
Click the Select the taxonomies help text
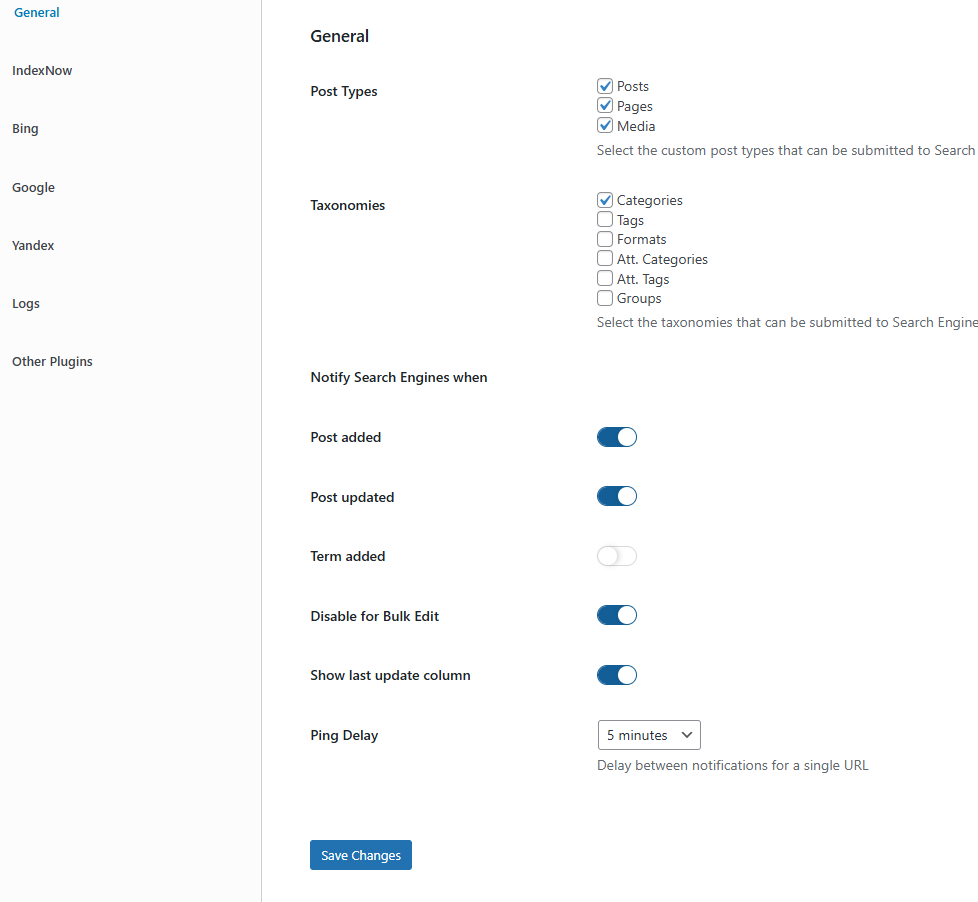point(787,322)
